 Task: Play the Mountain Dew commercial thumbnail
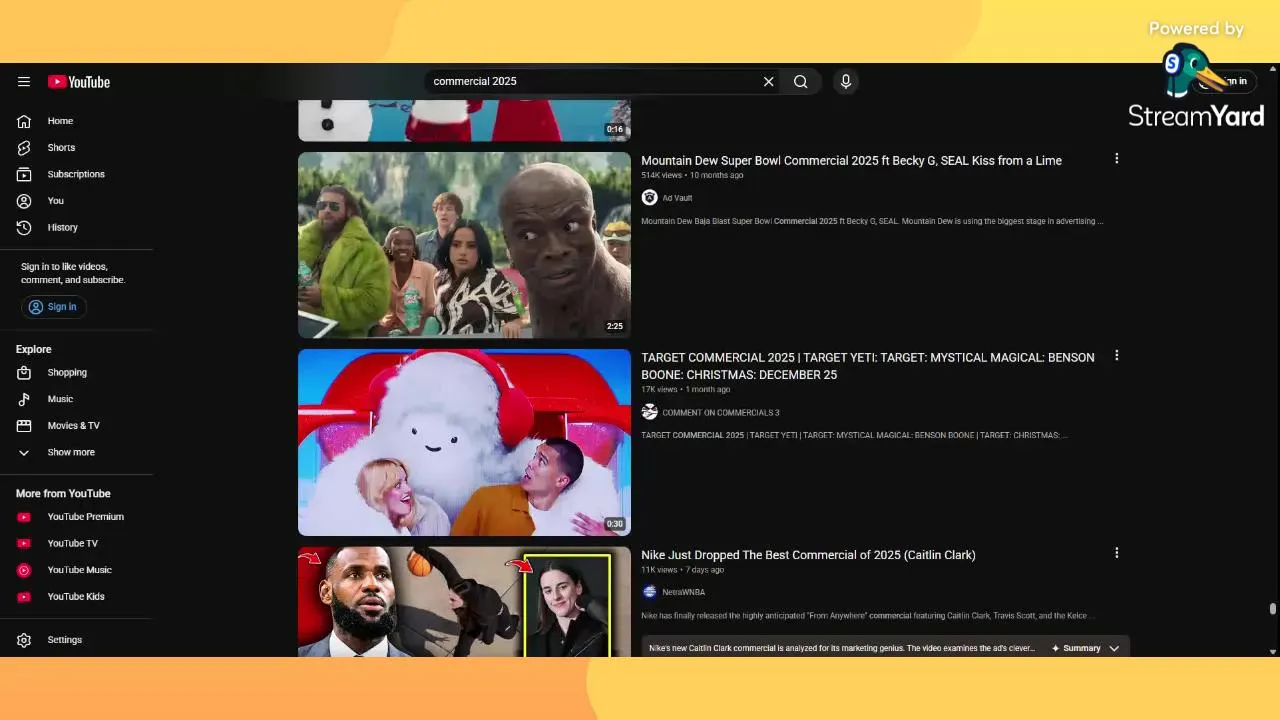tap(464, 245)
